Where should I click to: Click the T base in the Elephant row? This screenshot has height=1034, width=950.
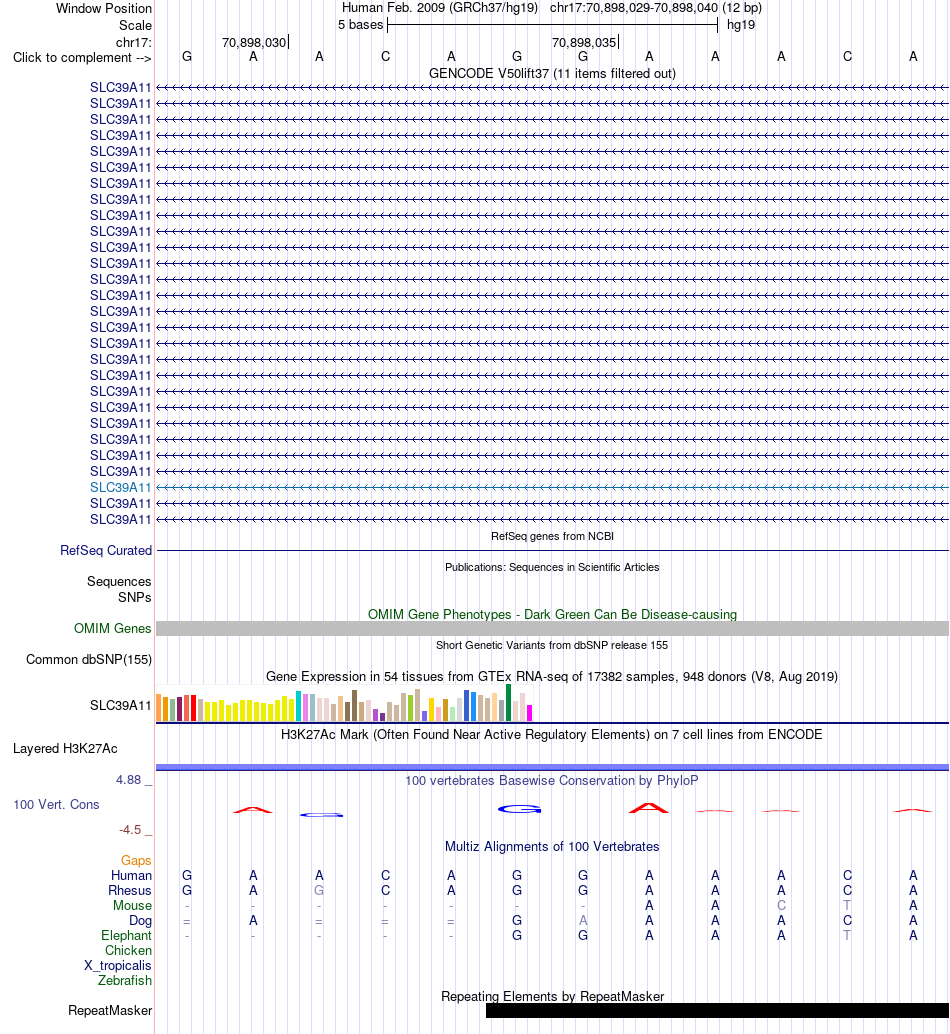tap(847, 935)
